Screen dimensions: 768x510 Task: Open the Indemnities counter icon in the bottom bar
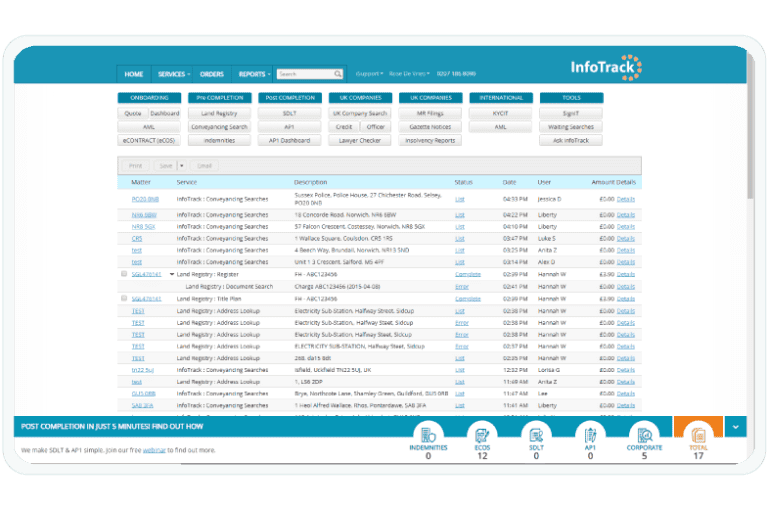[428, 435]
